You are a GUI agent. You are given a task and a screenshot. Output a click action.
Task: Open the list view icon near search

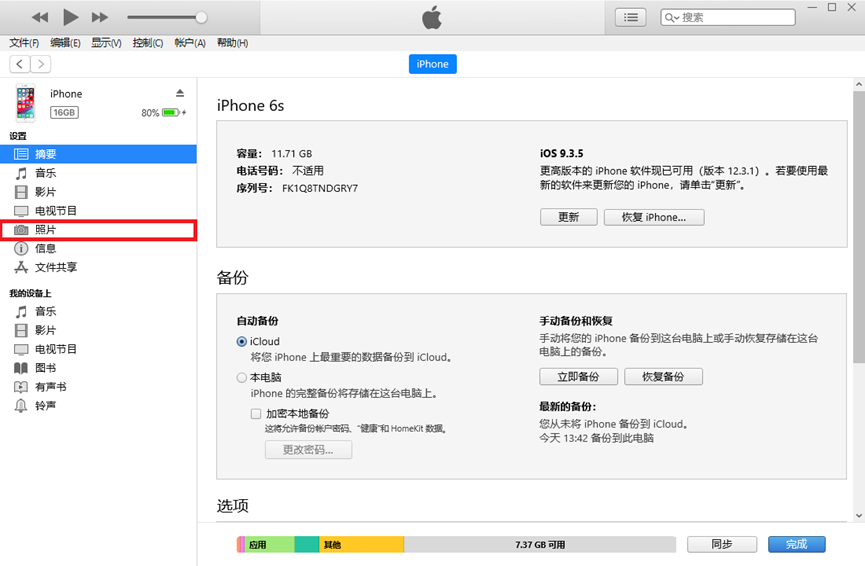(x=631, y=17)
